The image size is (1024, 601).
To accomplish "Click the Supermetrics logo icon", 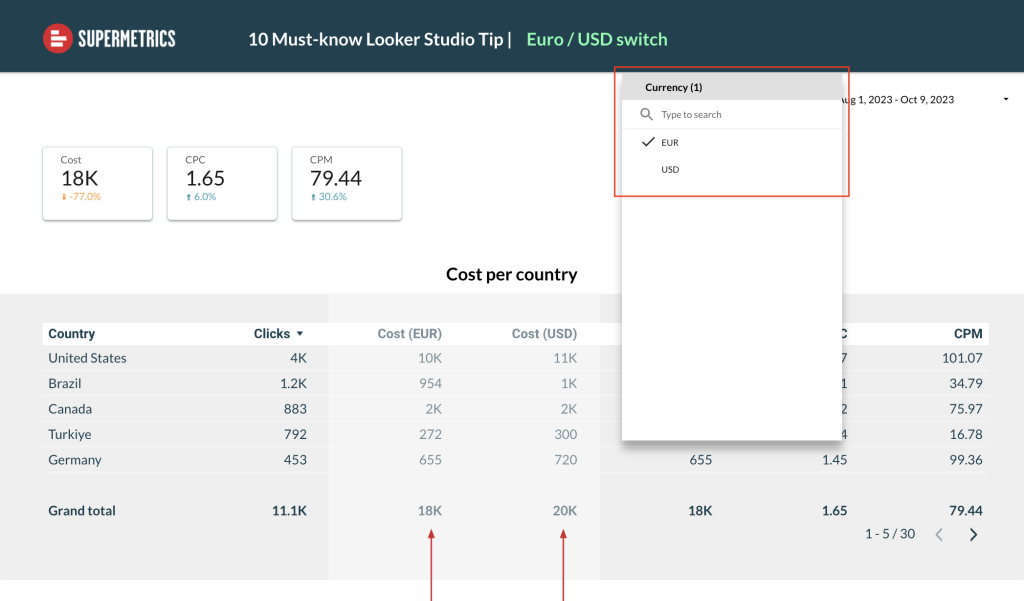I will point(57,39).
